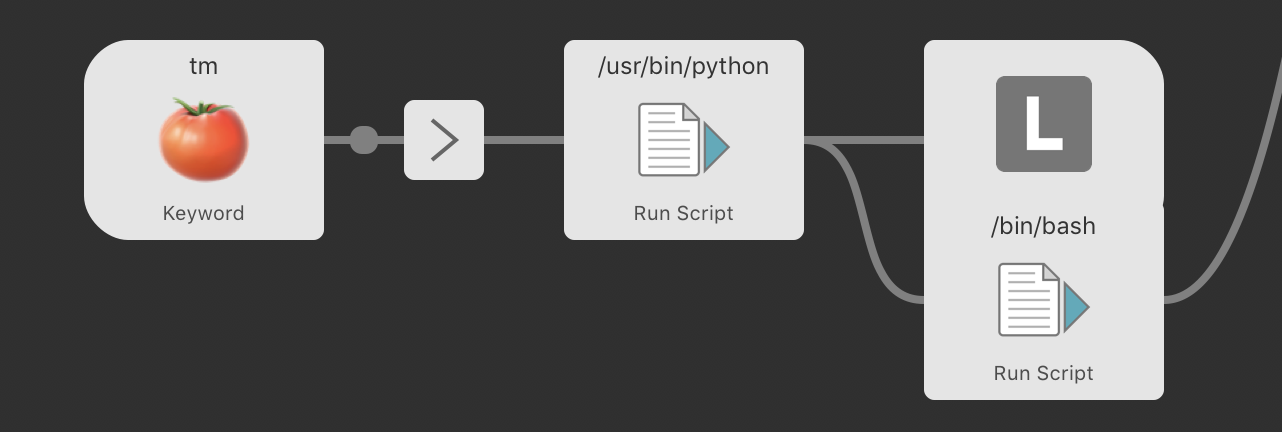
Task: Click the round junction dot after the Keyword node
Action: coord(364,140)
